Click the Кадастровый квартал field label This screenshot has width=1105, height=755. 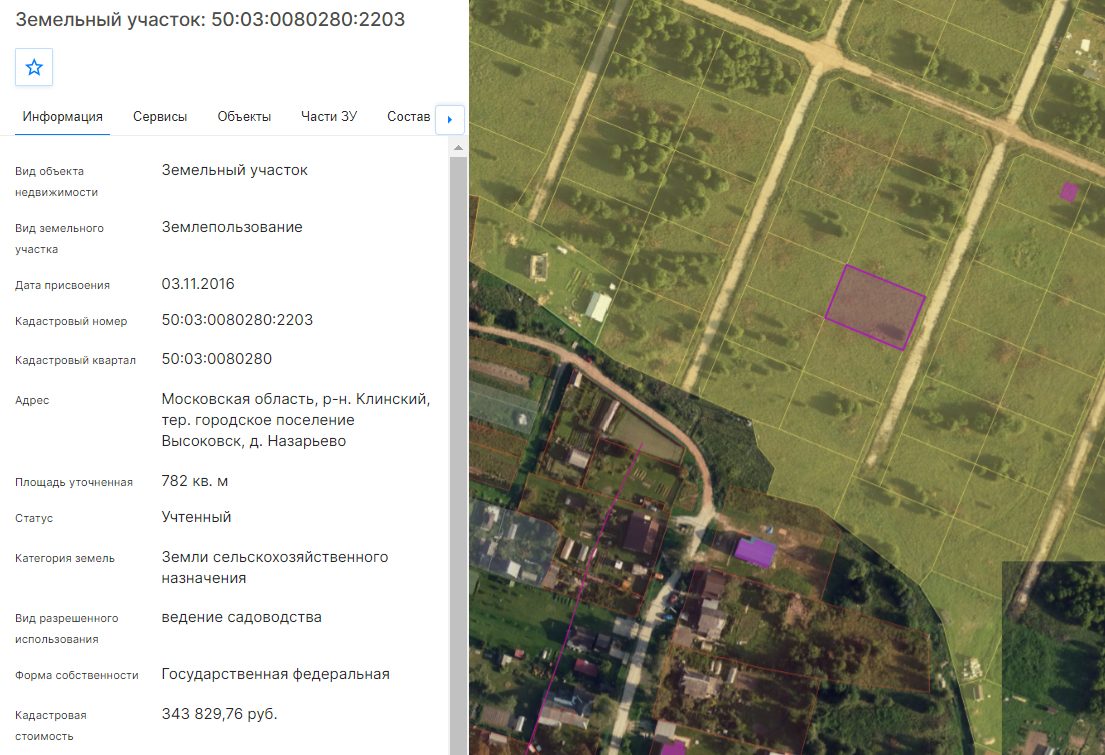coord(75,360)
